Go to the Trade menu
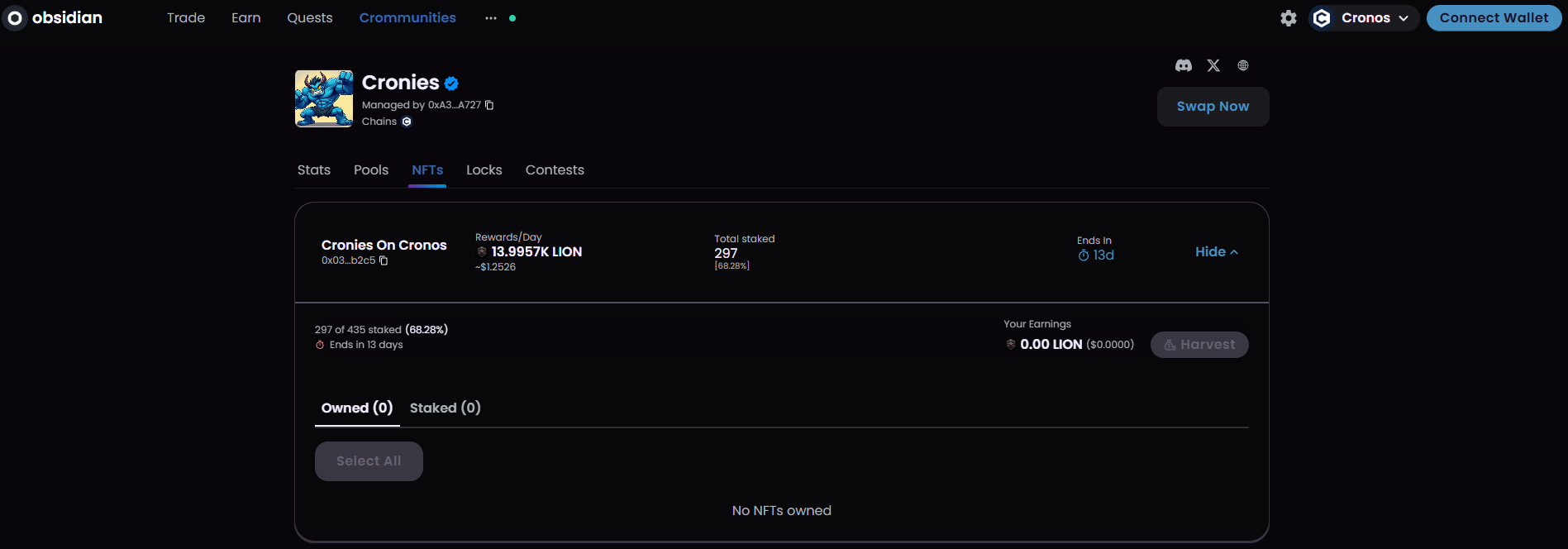The image size is (1568, 549). [x=186, y=18]
